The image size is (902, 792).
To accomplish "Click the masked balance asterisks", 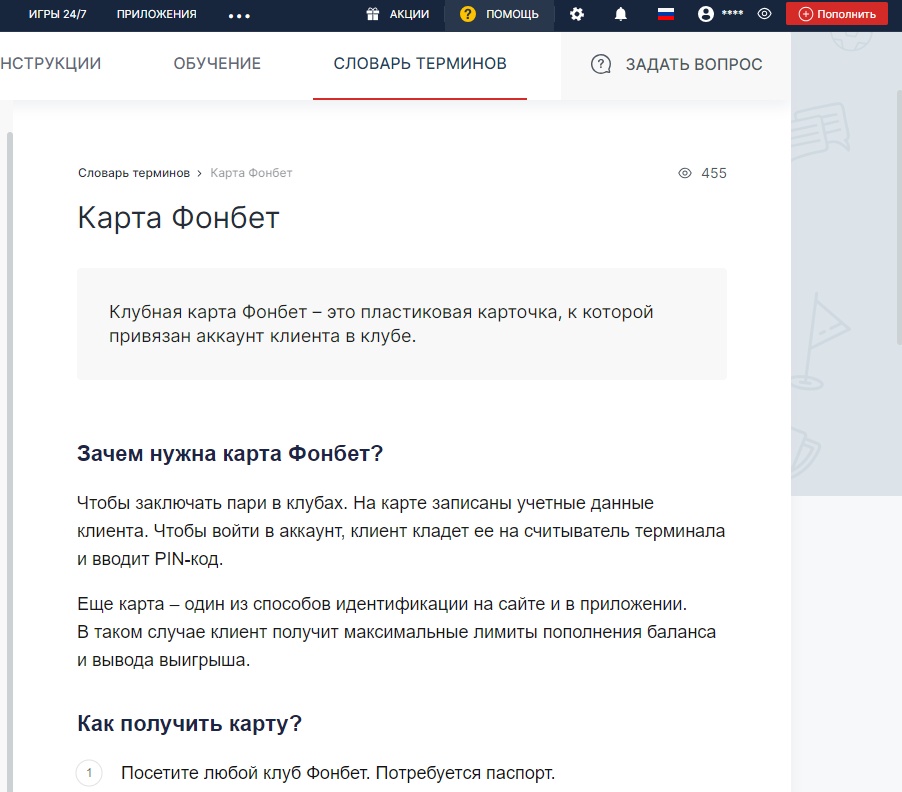I will tap(732, 13).
